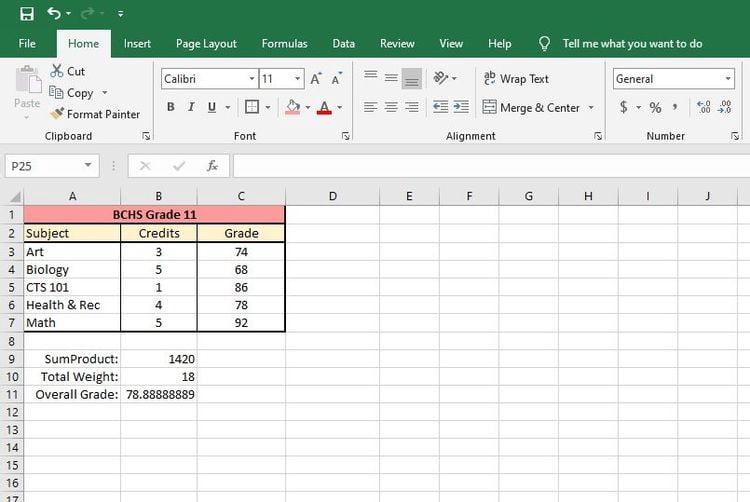Viewport: 750px width, 502px height.
Task: Open the Clipboard dialog launcher
Action: (146, 136)
